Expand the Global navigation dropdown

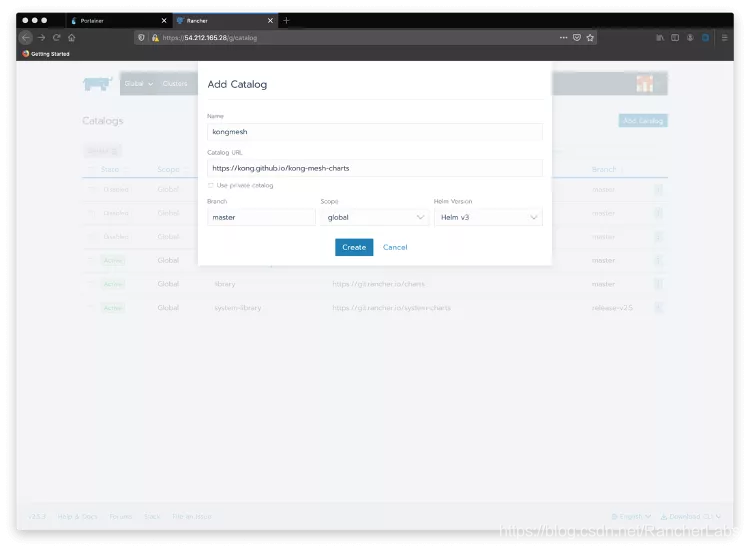point(138,83)
